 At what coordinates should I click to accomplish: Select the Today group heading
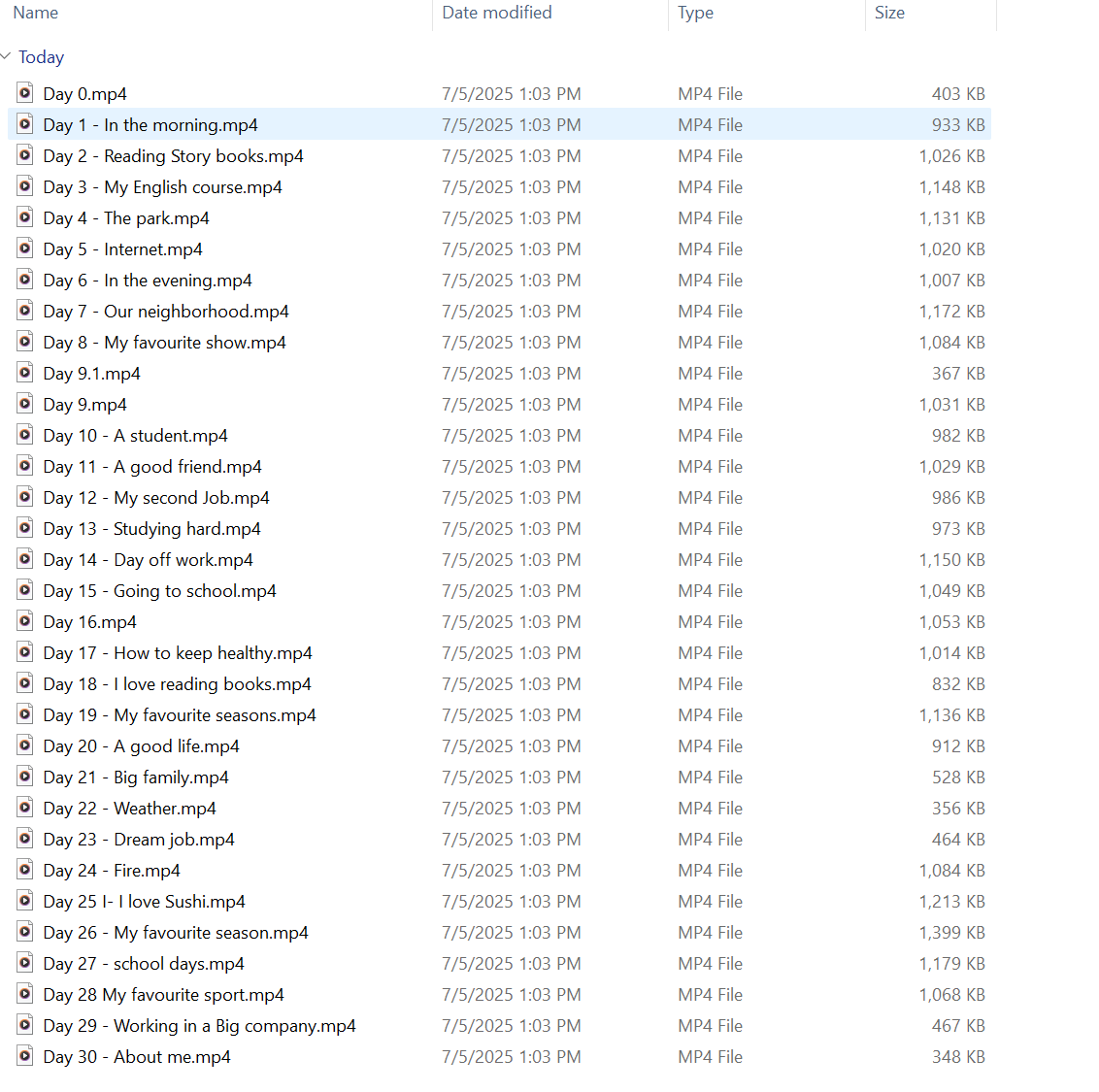pyautogui.click(x=41, y=57)
